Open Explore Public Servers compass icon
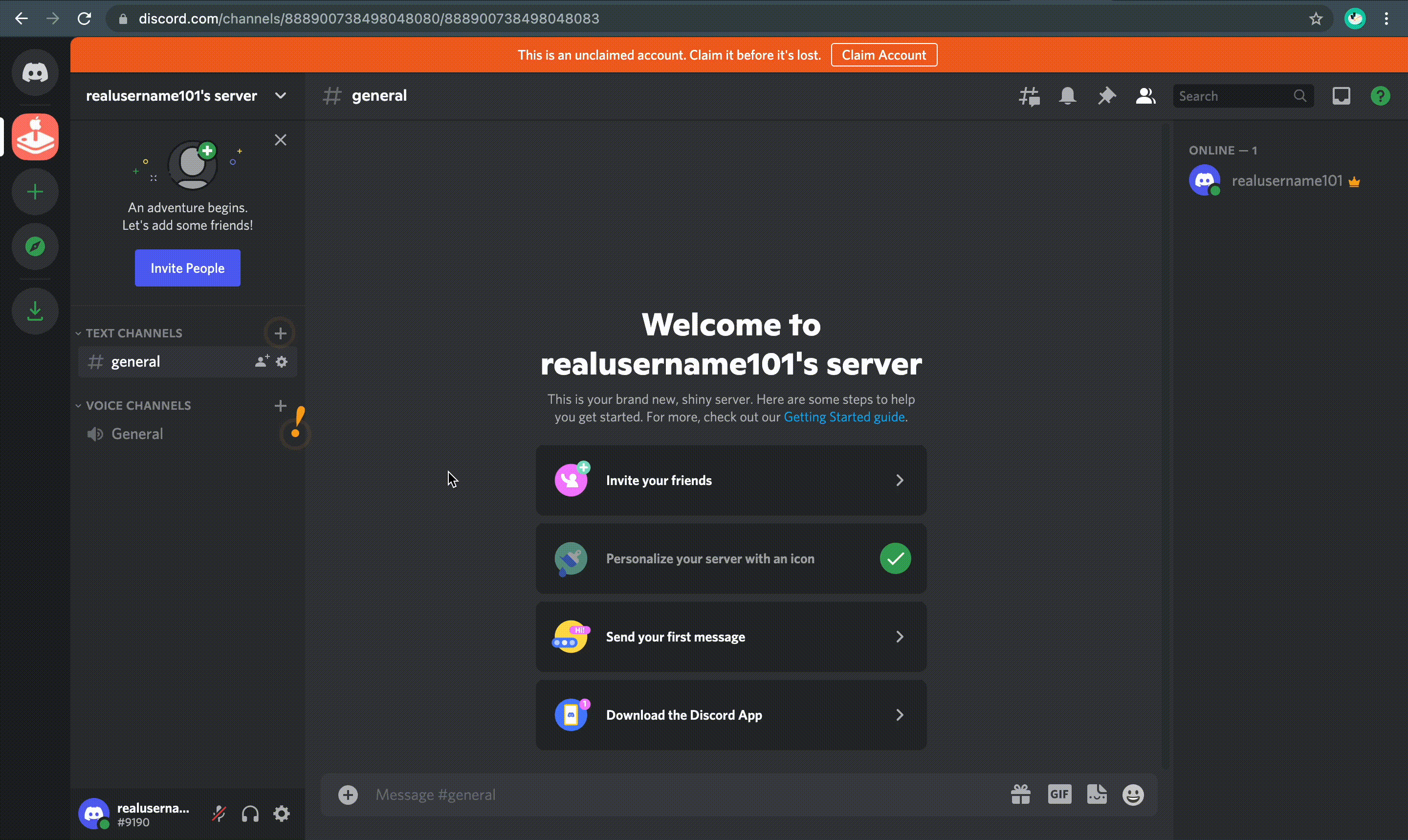The width and height of the screenshot is (1408, 840). click(35, 246)
